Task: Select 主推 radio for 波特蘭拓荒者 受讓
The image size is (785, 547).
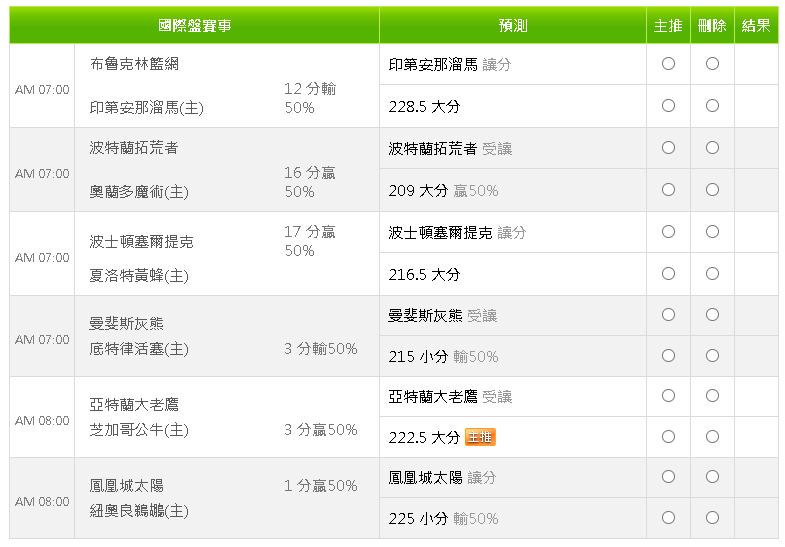Action: click(x=668, y=148)
